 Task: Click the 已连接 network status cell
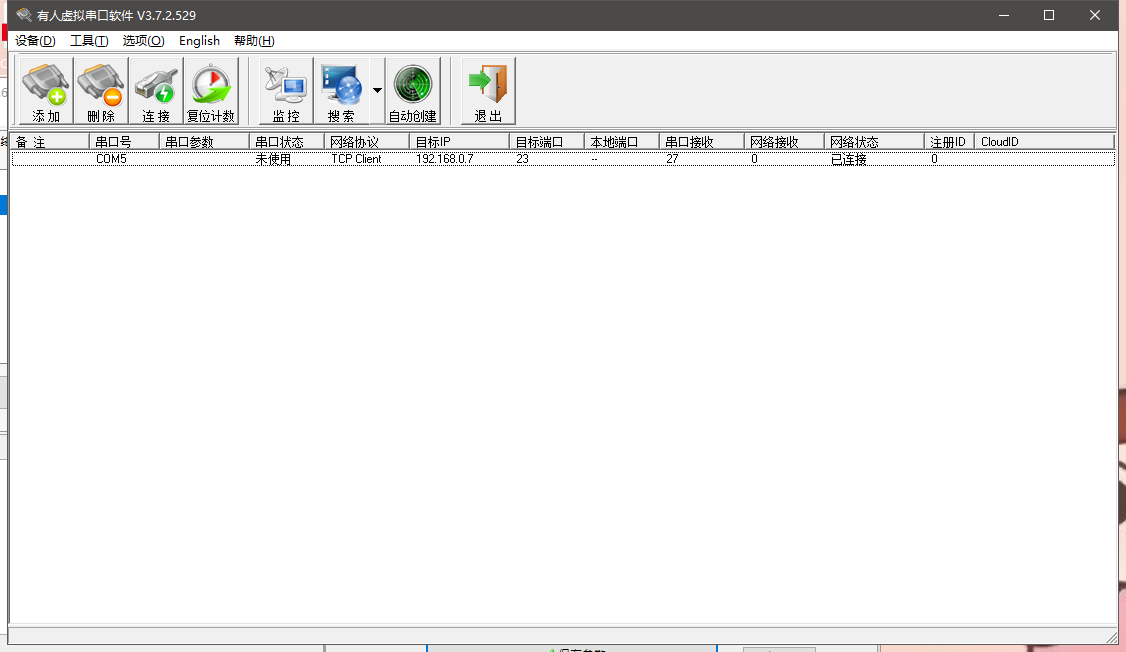point(849,159)
